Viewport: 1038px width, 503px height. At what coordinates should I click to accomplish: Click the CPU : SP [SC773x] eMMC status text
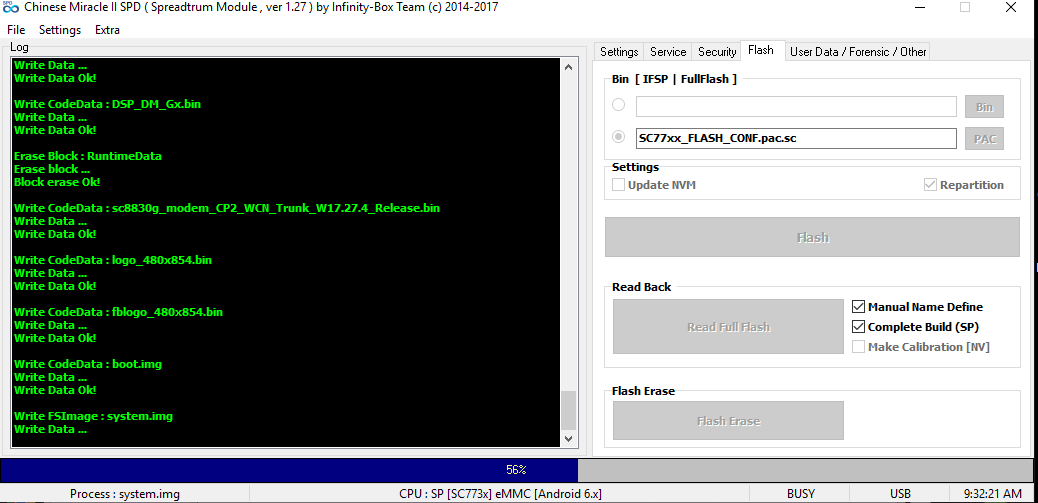coord(500,494)
